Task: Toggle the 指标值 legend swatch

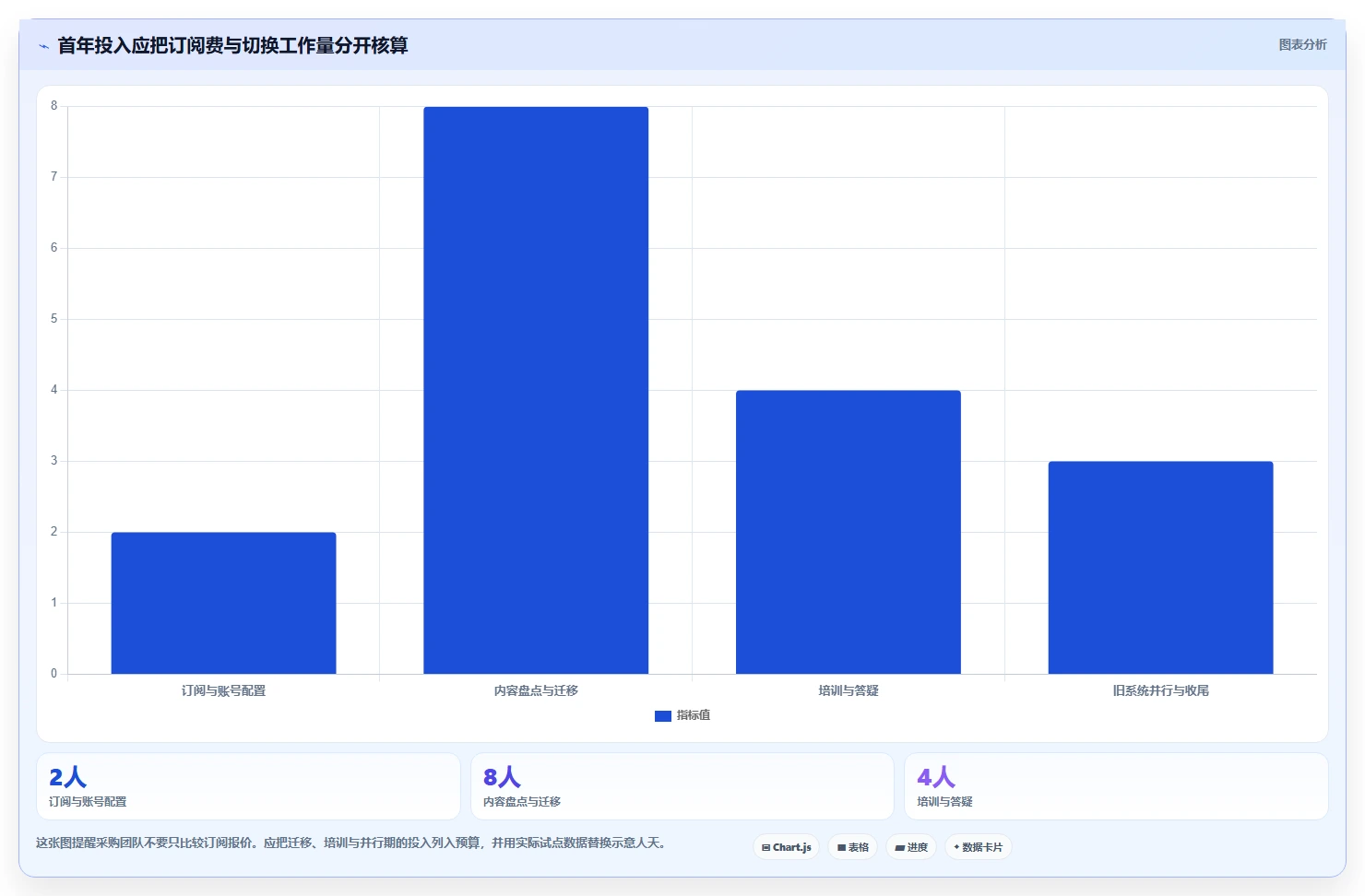Action: pos(662,715)
